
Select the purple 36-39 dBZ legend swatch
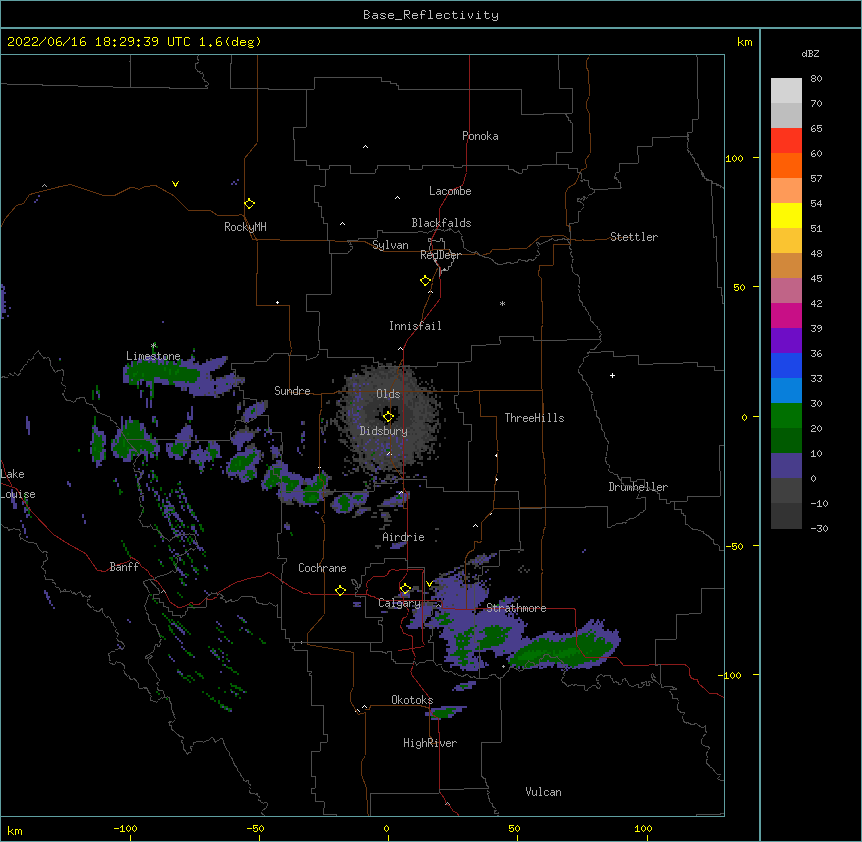[x=786, y=341]
